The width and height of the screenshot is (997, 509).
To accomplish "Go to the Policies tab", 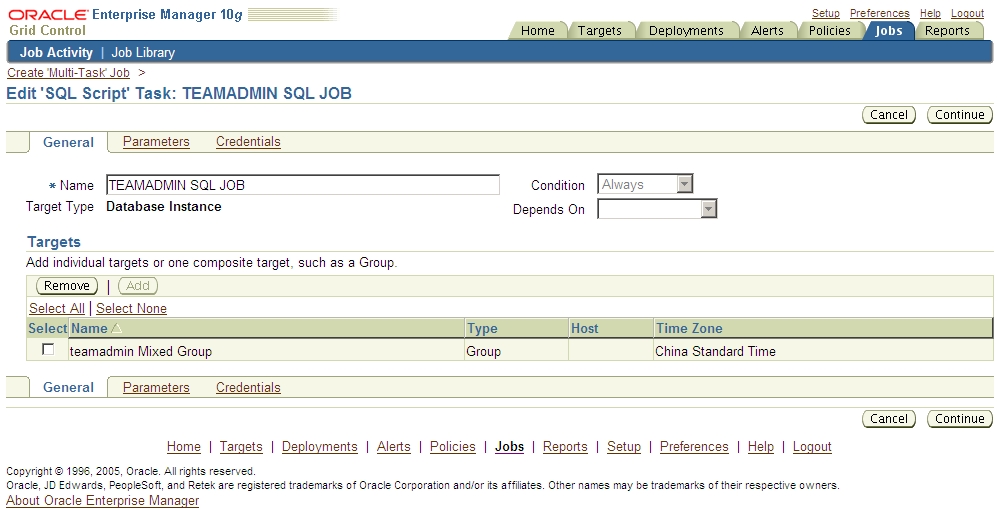I will click(x=829, y=31).
